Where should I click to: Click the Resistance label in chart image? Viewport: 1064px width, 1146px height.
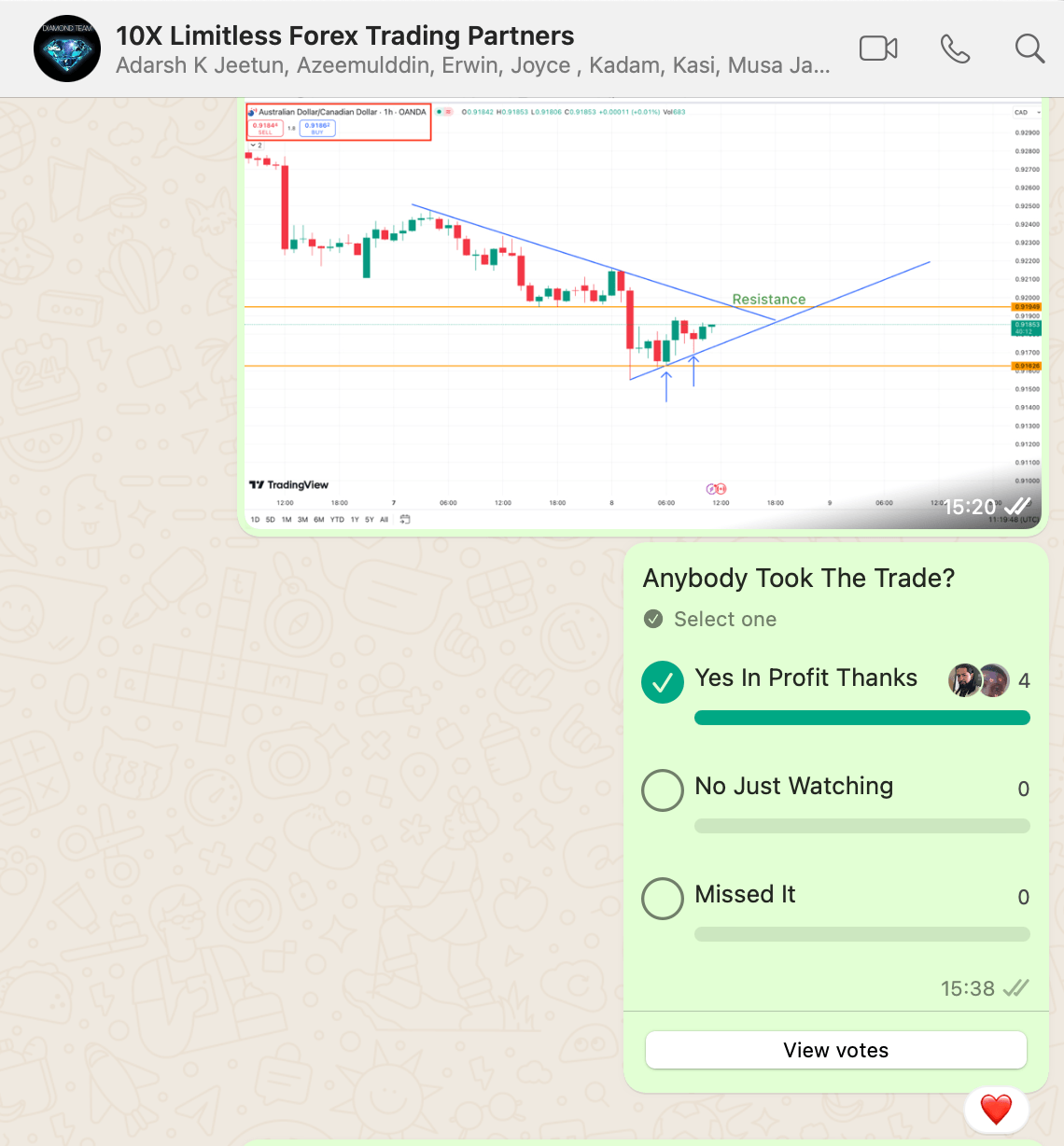point(769,299)
